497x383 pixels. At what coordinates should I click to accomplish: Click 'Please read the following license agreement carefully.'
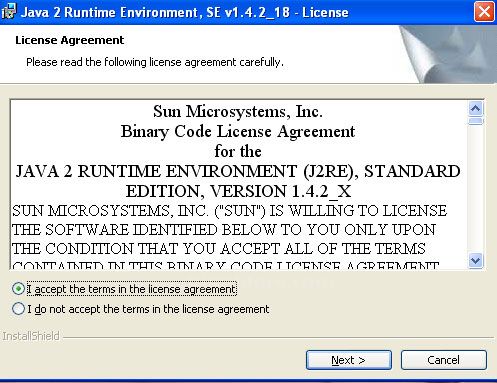tap(155, 62)
